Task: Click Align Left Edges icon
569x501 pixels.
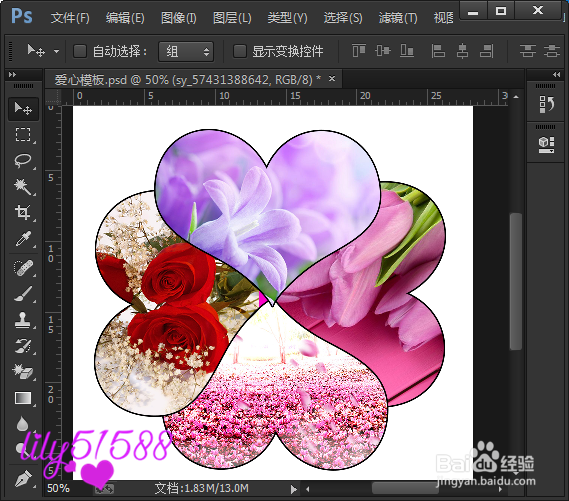Action: (438, 51)
